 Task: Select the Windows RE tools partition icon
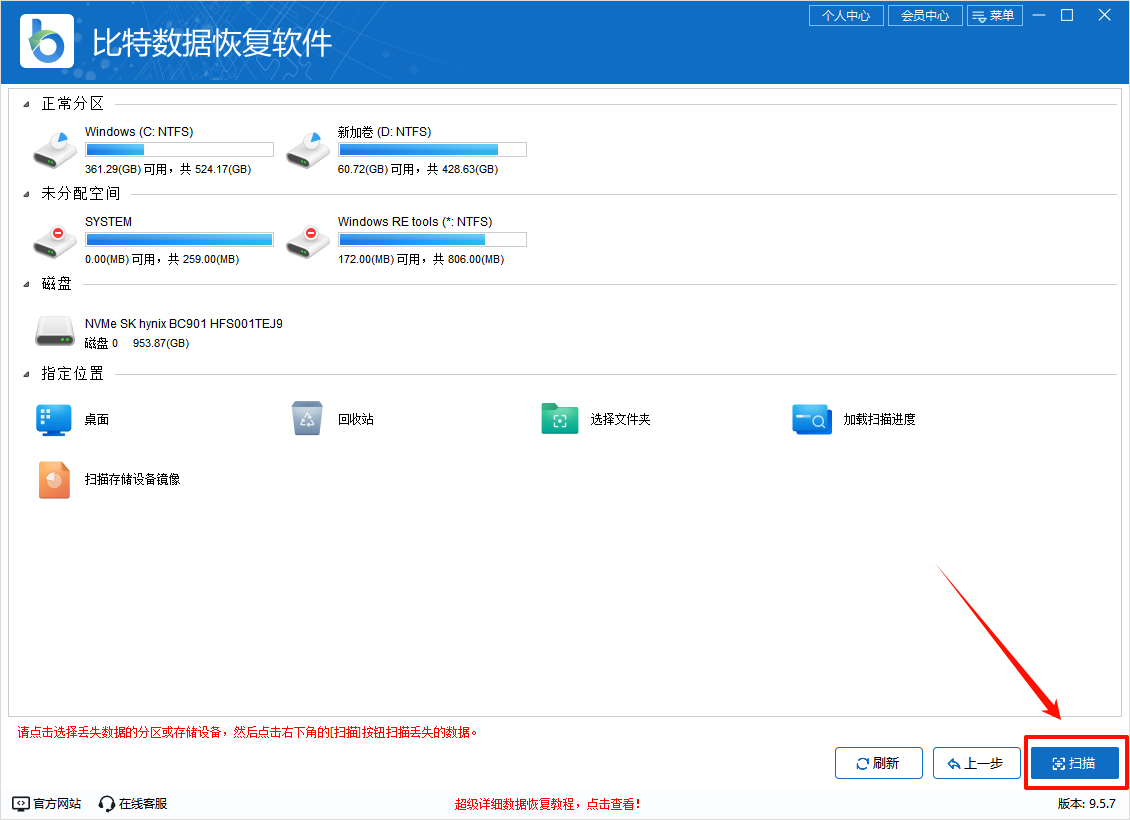click(x=307, y=238)
